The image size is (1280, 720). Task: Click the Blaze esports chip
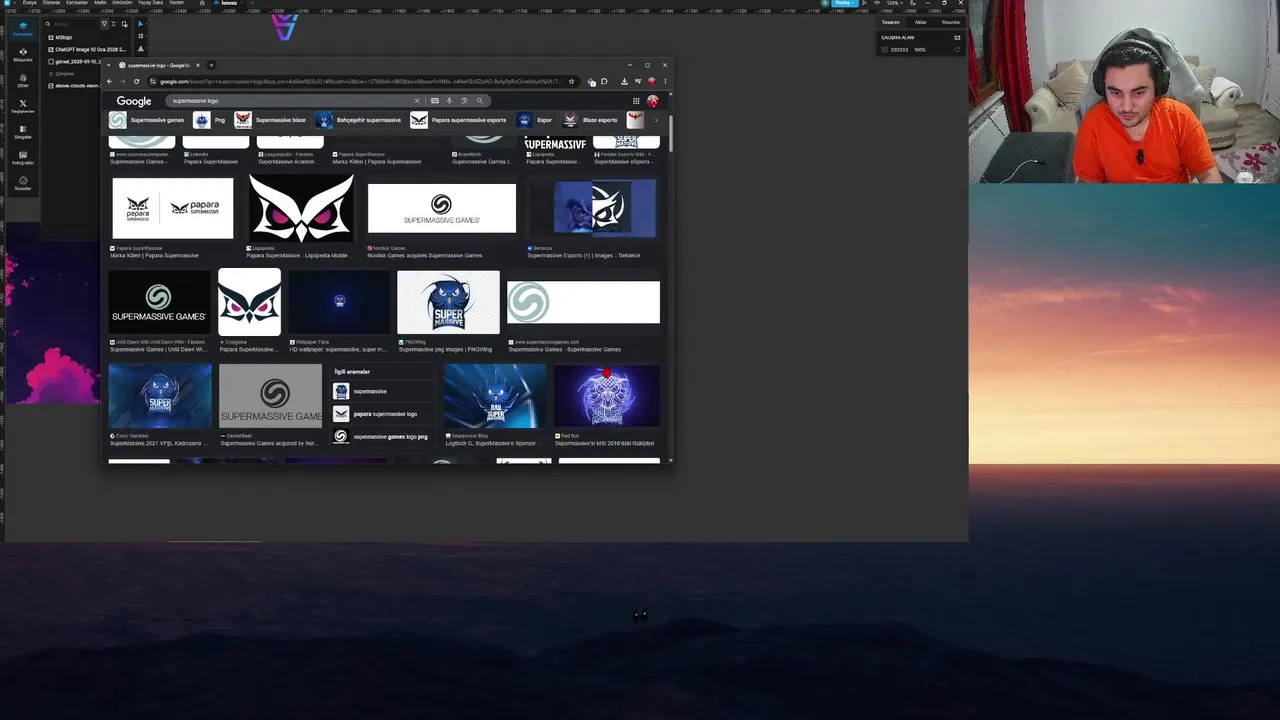pos(590,120)
